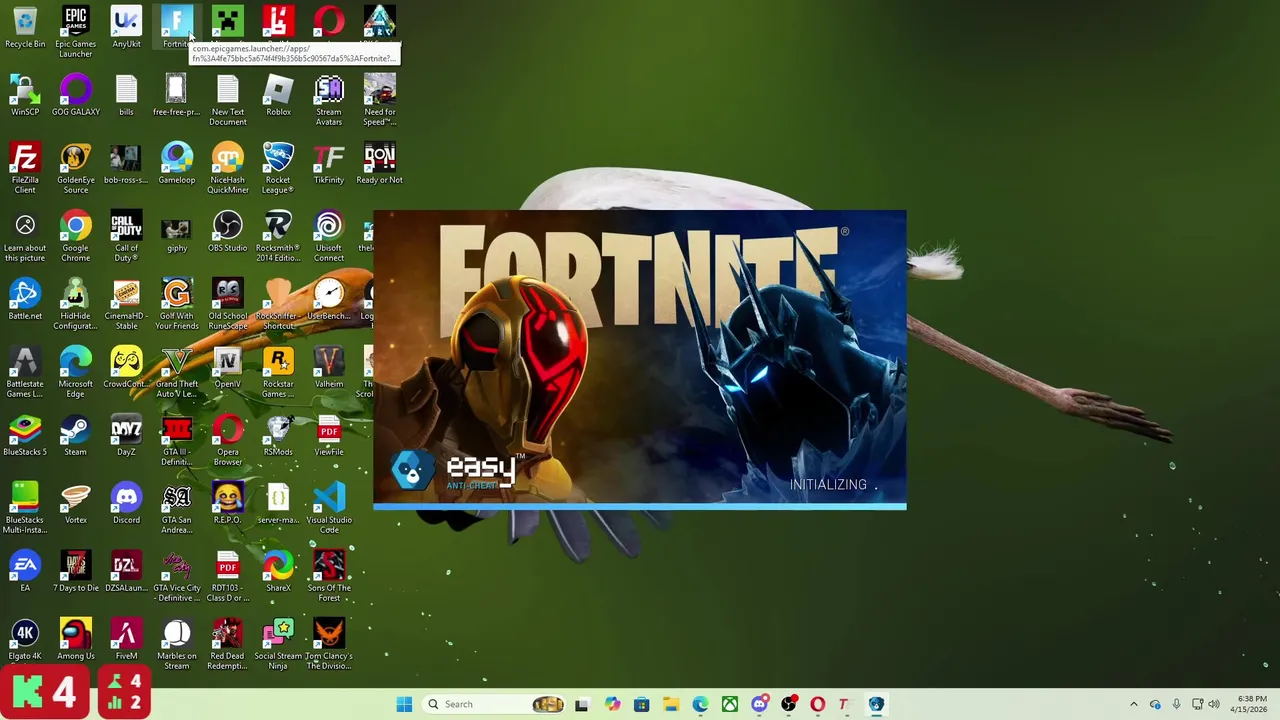1280x720 pixels.
Task: Open Opera Browser desktop shortcut
Action: 228,440
